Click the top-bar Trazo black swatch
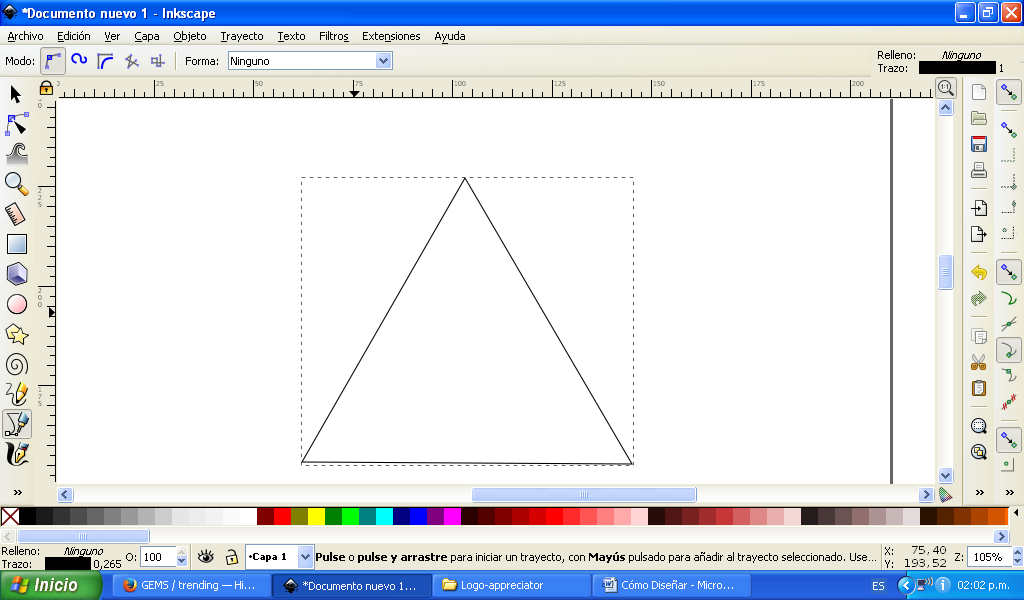Viewport: 1024px width, 600px height. click(x=957, y=68)
